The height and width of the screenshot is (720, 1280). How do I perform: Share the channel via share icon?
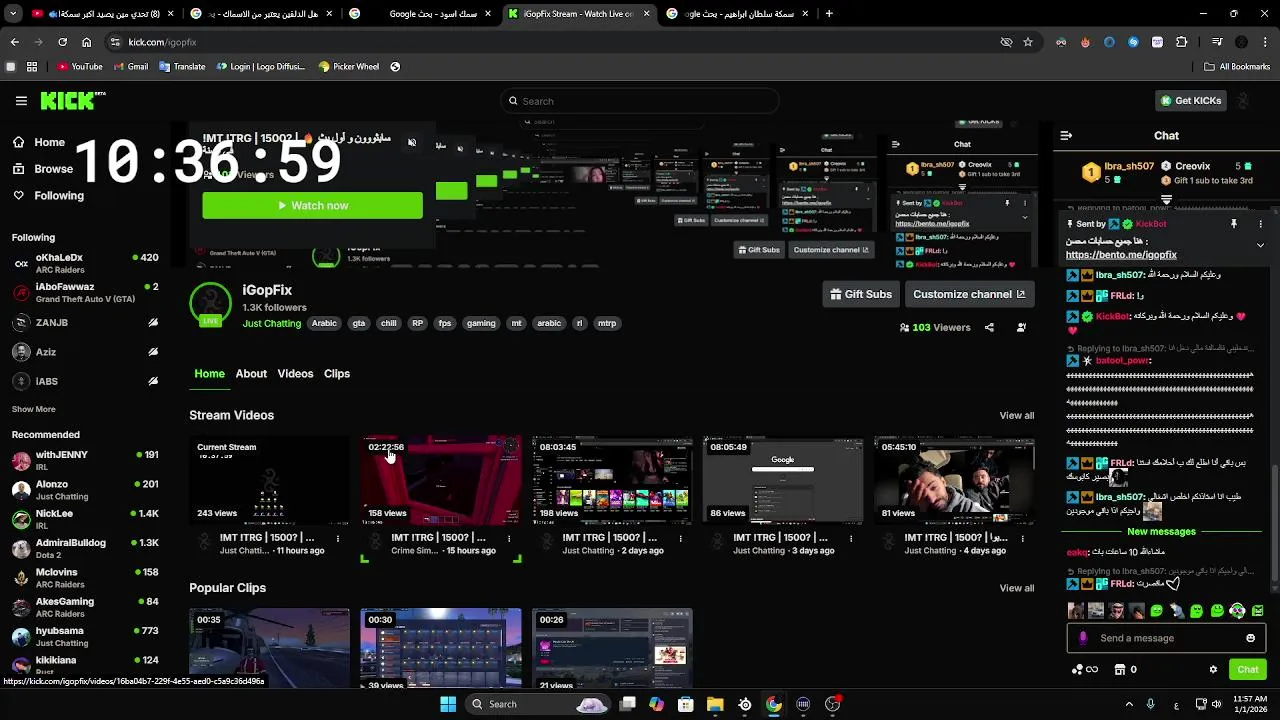(989, 327)
